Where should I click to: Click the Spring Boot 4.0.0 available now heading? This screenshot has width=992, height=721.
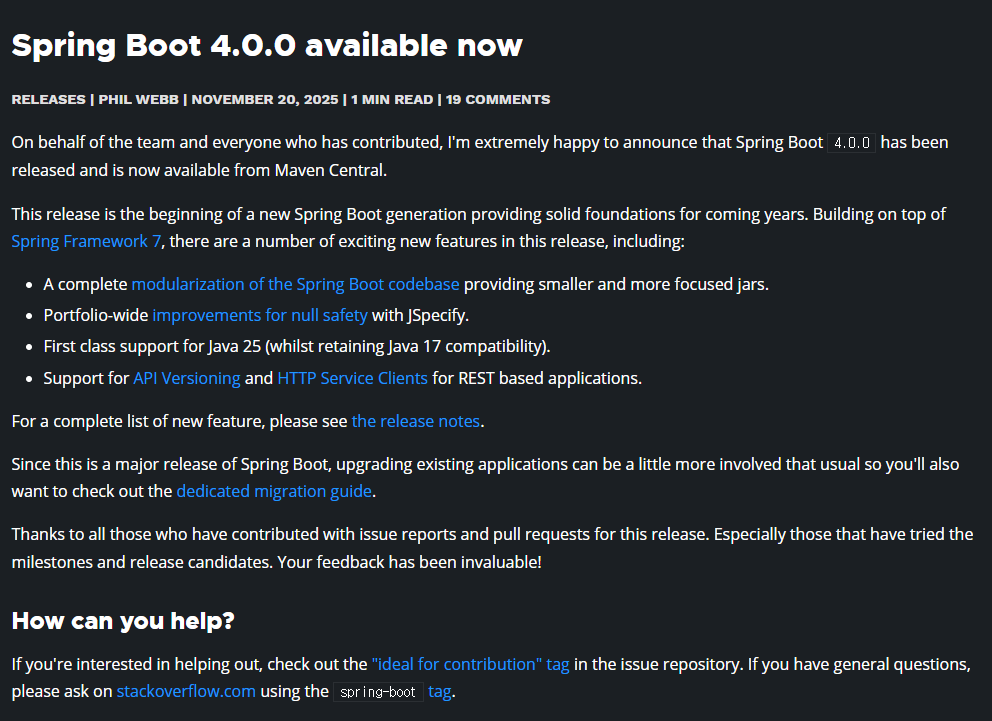267,46
